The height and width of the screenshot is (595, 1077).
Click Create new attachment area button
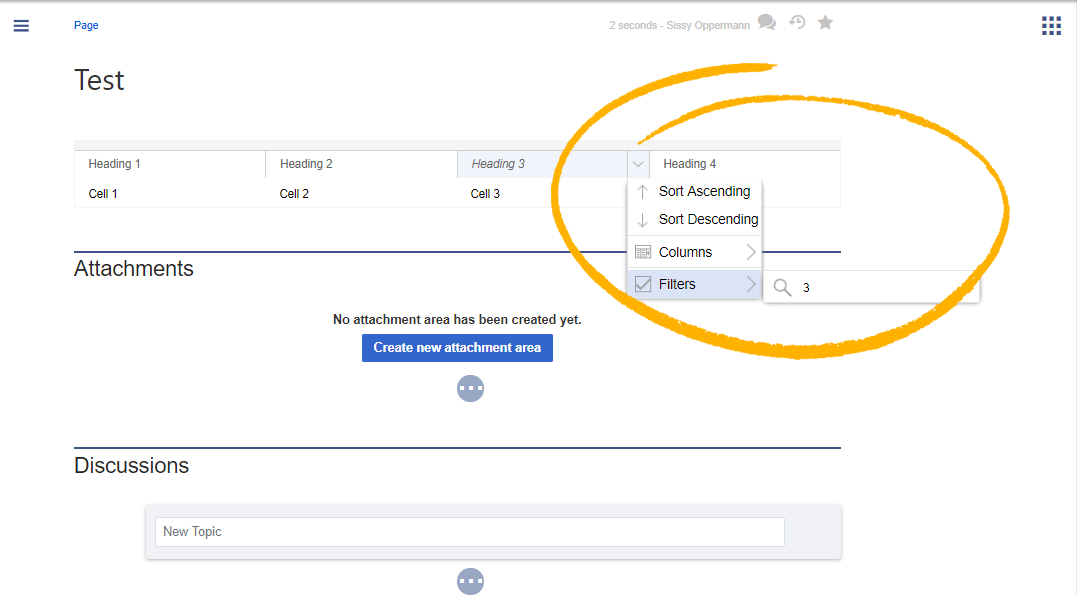coord(457,348)
